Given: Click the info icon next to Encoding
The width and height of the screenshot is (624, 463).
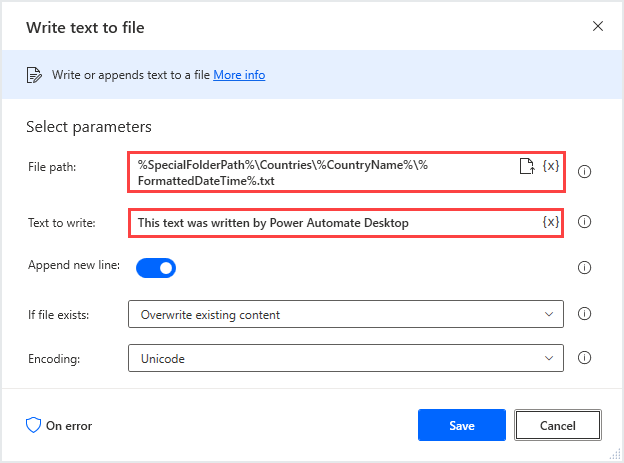Looking at the screenshot, I should (585, 357).
